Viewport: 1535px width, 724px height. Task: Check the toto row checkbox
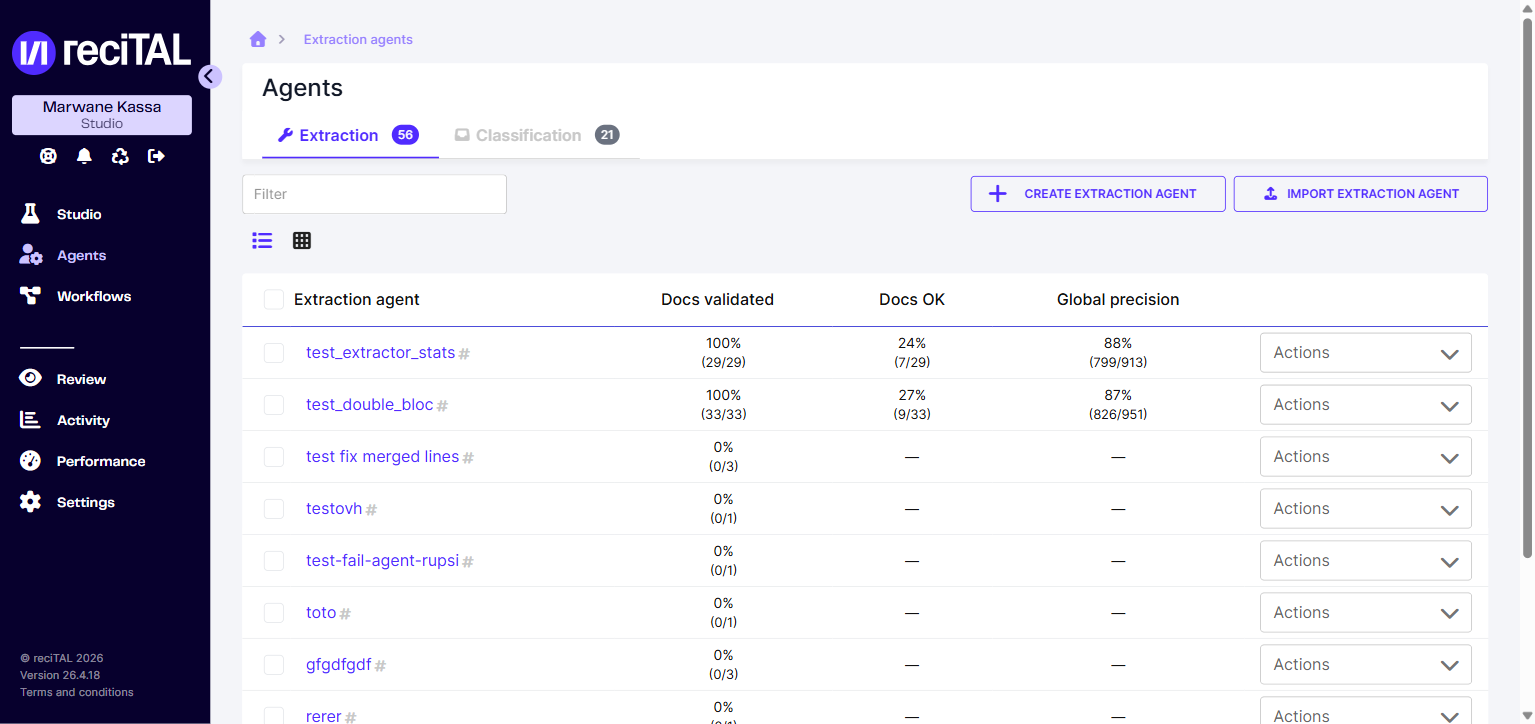tap(274, 613)
